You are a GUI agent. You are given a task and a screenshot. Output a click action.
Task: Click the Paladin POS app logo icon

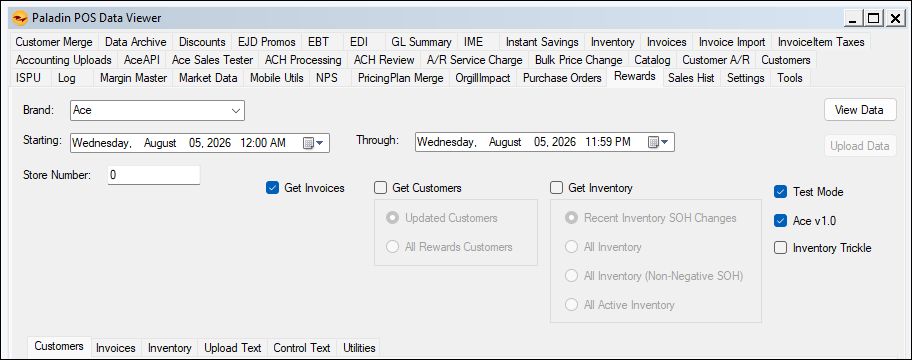[20, 19]
